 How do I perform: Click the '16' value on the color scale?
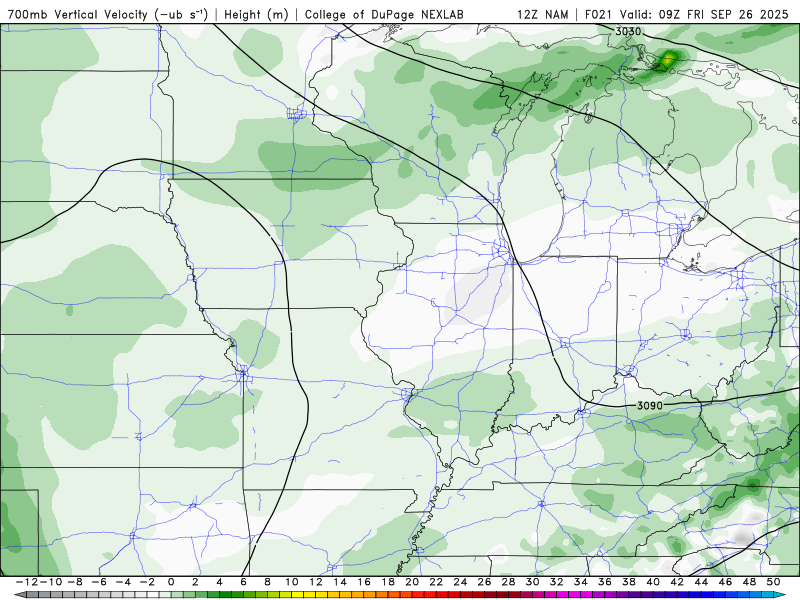pyautogui.click(x=364, y=582)
